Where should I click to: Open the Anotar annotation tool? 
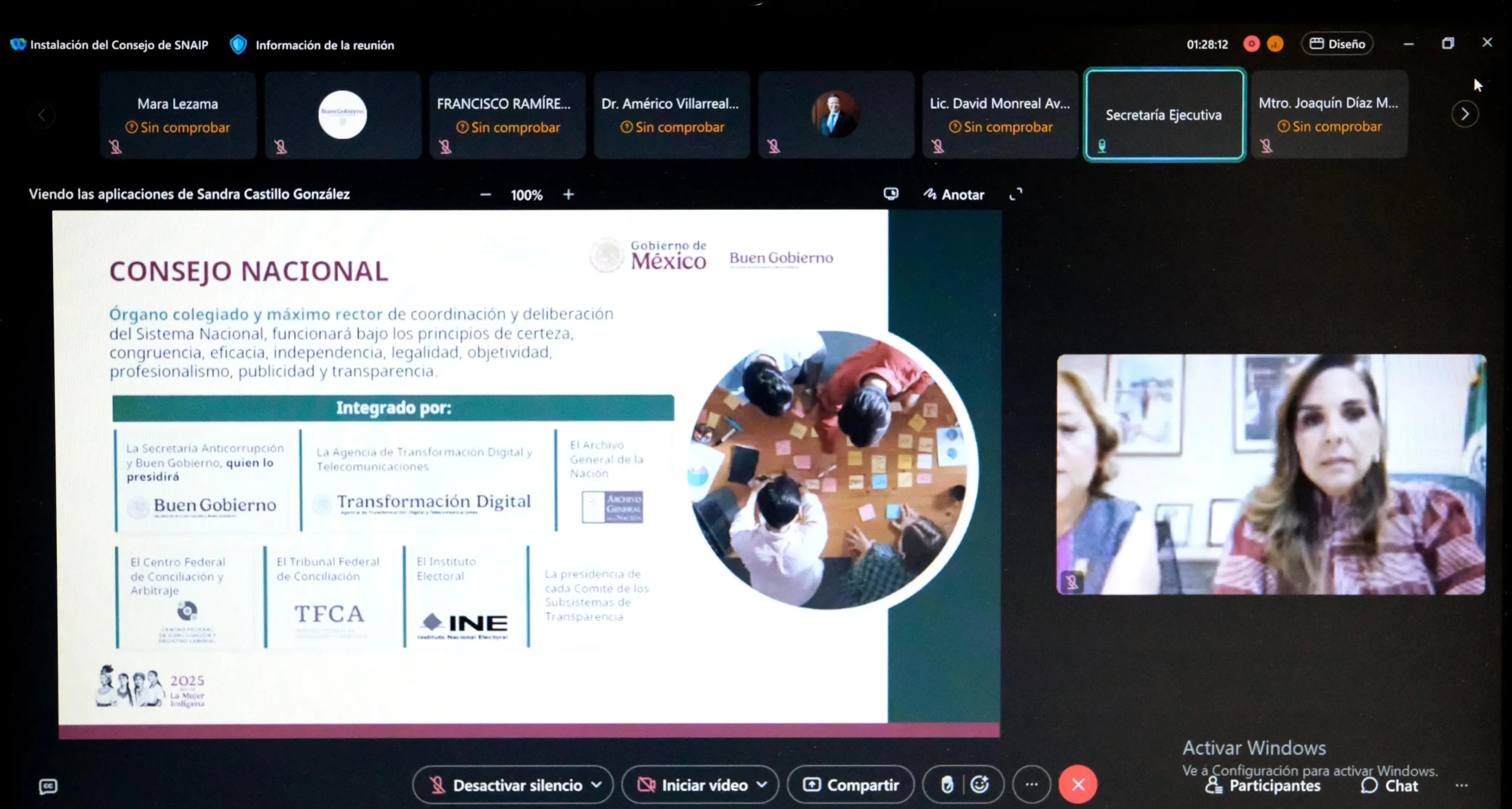(x=954, y=194)
